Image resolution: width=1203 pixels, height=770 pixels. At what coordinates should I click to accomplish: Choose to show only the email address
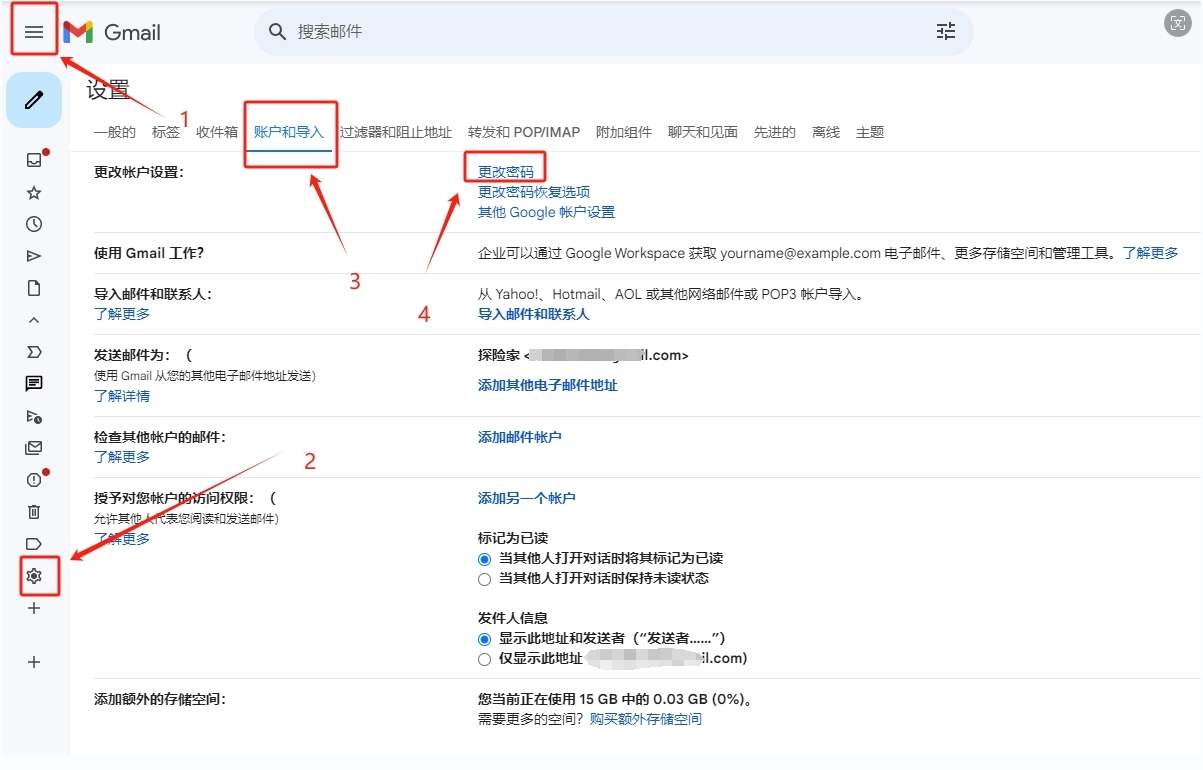tap(483, 659)
